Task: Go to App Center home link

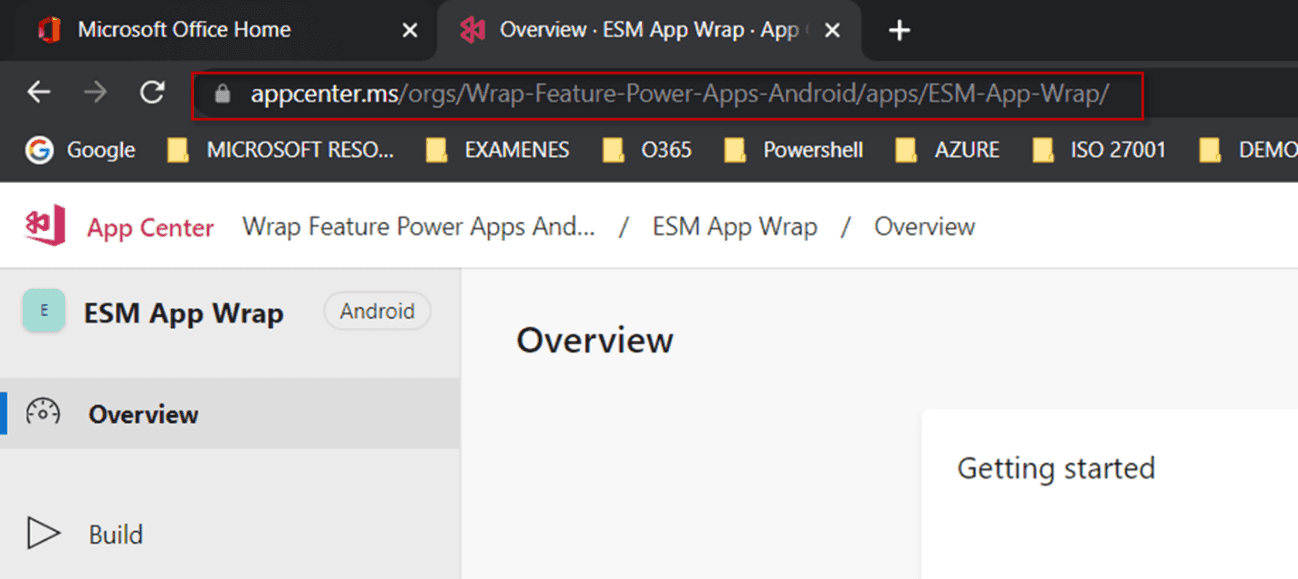Action: (150, 228)
